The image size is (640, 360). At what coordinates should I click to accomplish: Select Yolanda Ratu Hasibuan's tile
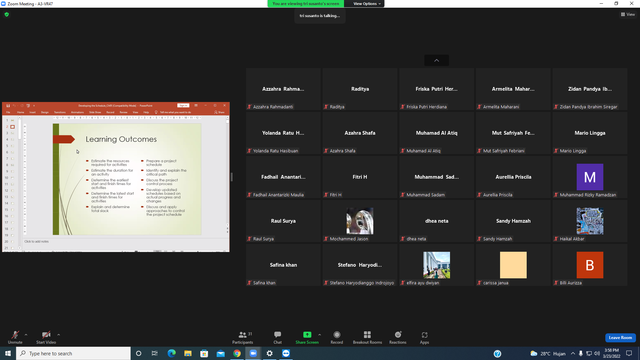(283, 133)
